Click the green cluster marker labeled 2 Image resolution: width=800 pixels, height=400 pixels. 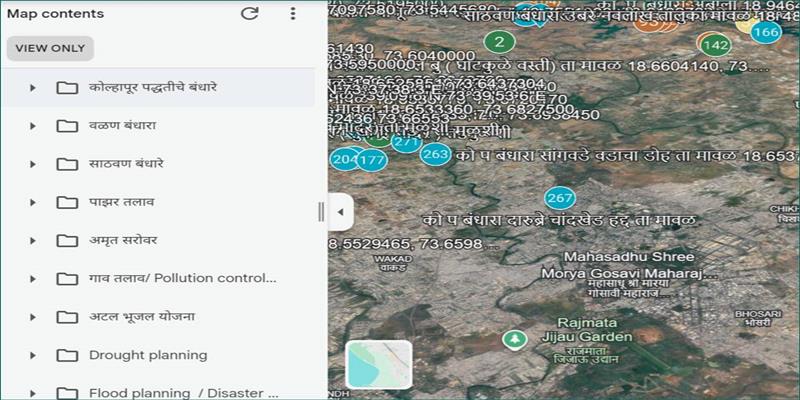499,41
